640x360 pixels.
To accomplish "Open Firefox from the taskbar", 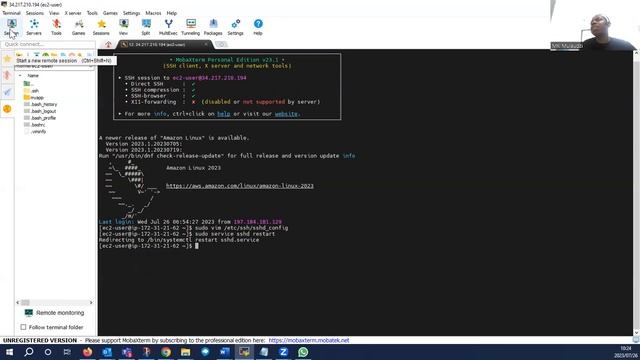I will (87, 352).
